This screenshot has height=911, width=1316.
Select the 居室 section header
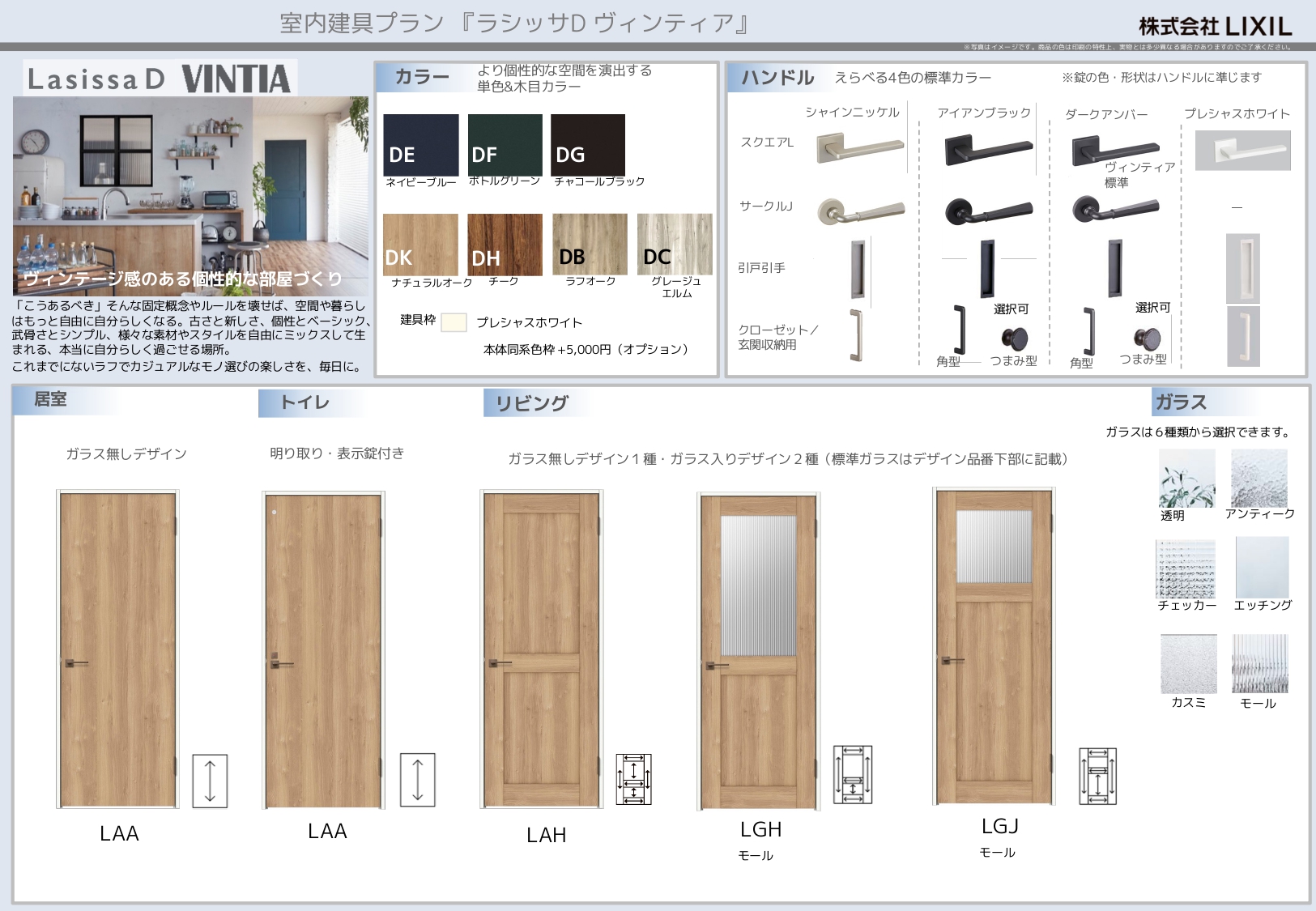50,399
